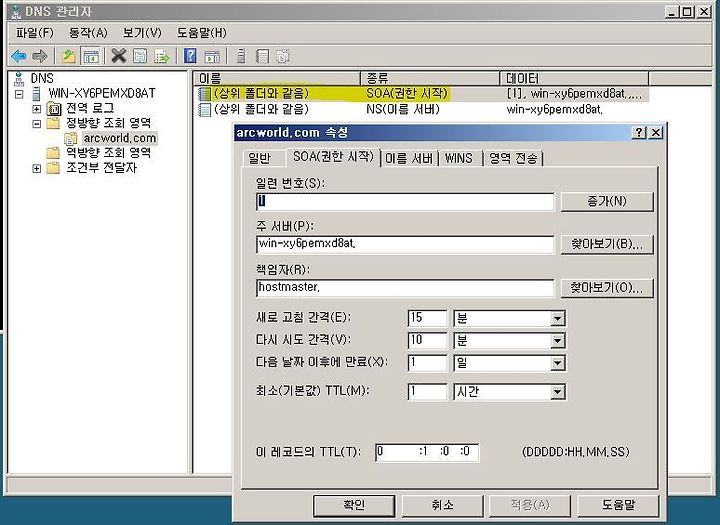Toggle the console tree pane icon

(x=91, y=56)
